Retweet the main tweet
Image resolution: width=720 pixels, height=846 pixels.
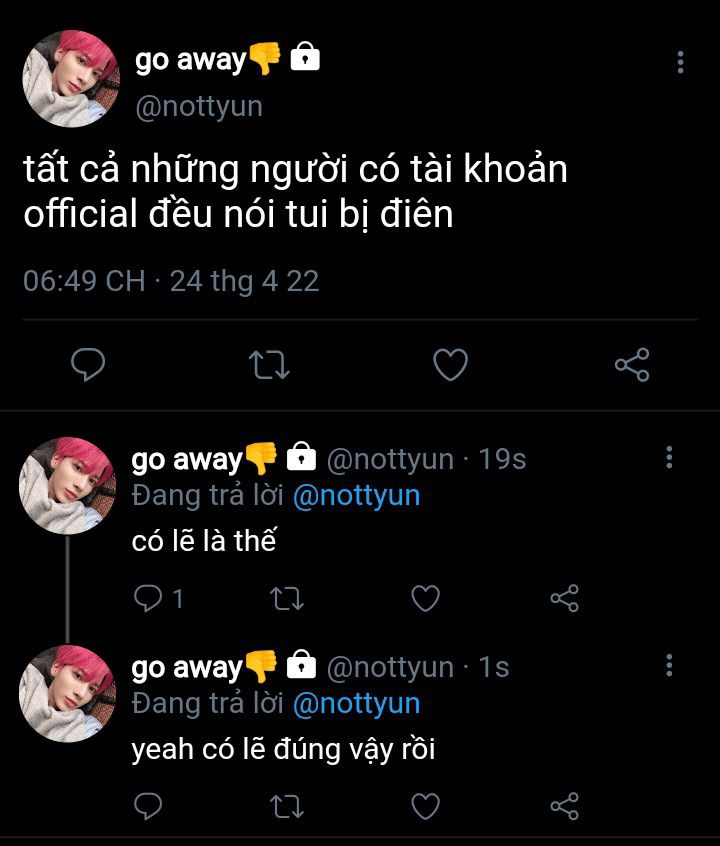point(268,365)
